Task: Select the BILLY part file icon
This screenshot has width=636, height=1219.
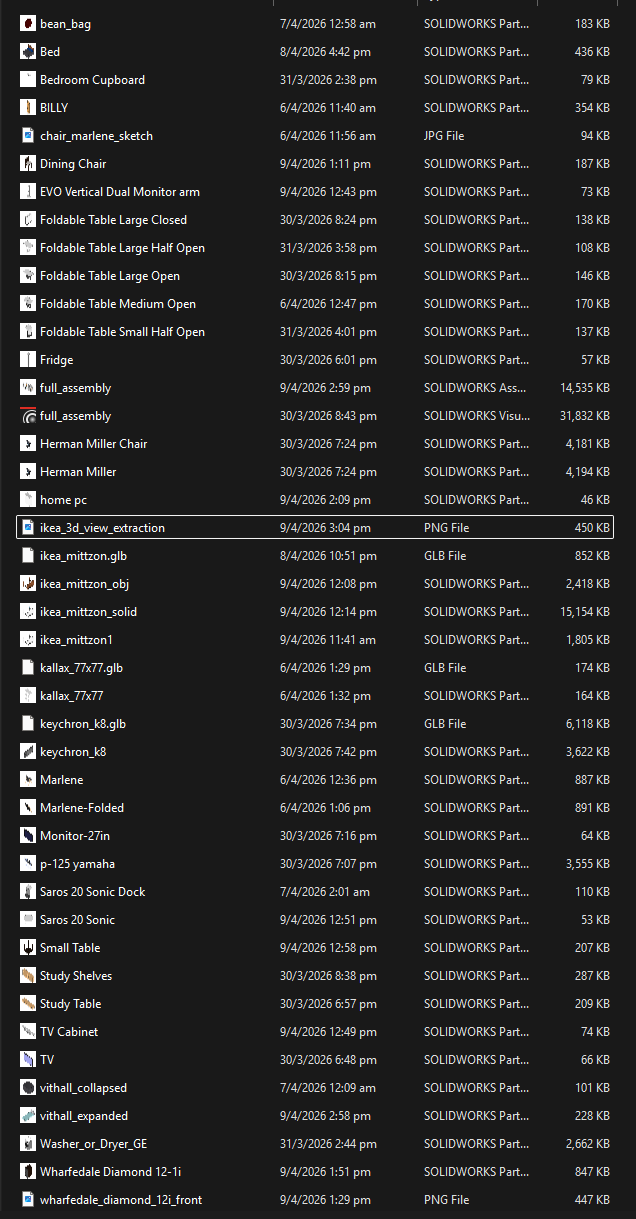Action: [x=28, y=107]
